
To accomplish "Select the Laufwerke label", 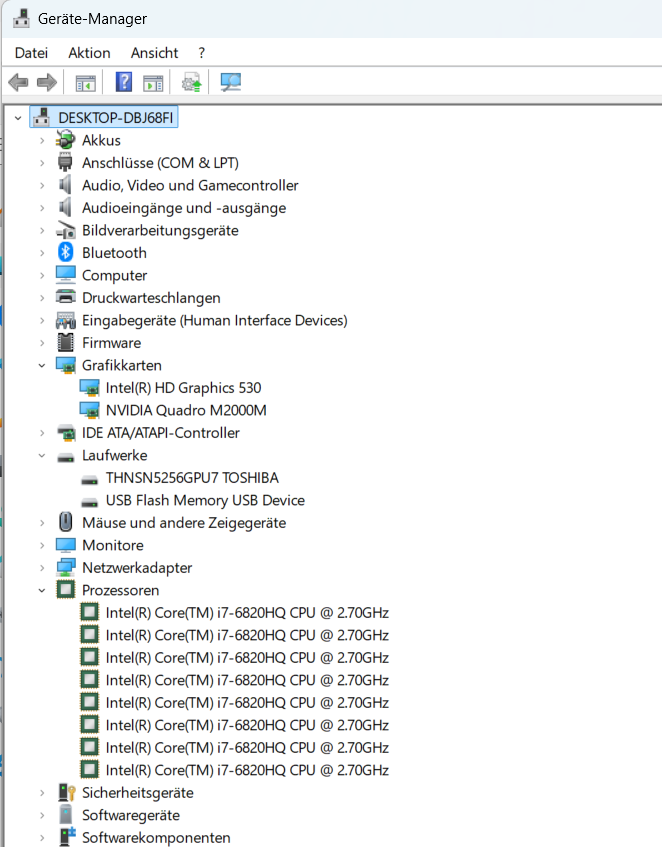I will (x=114, y=455).
